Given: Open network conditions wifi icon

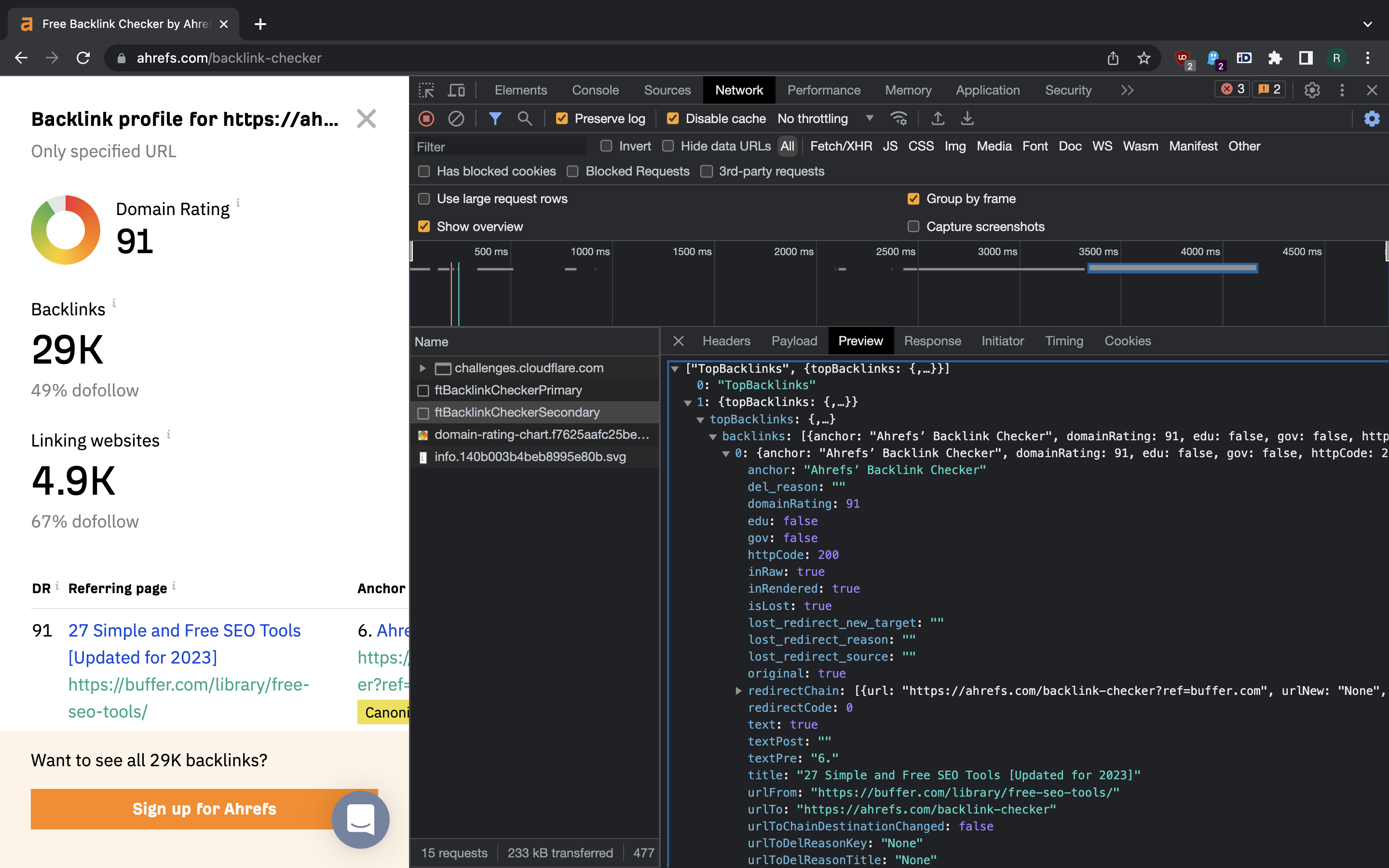Looking at the screenshot, I should click(x=899, y=118).
